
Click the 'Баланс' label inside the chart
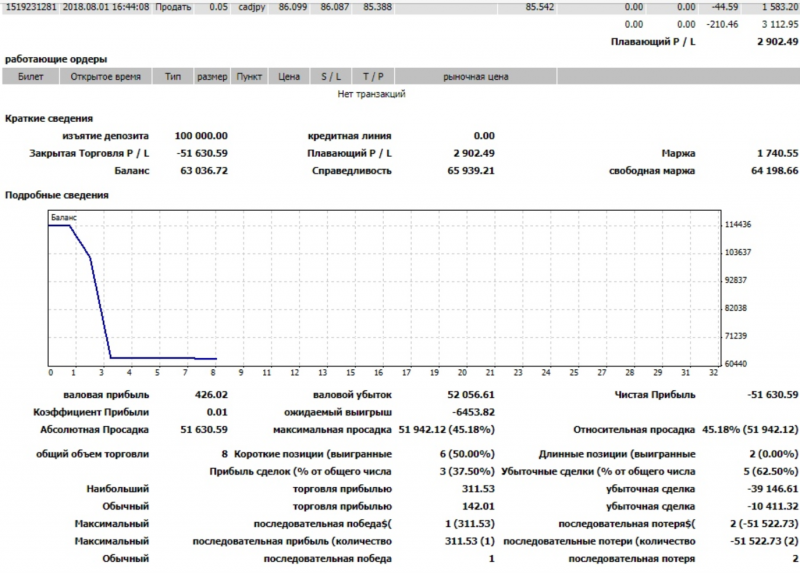pos(64,218)
